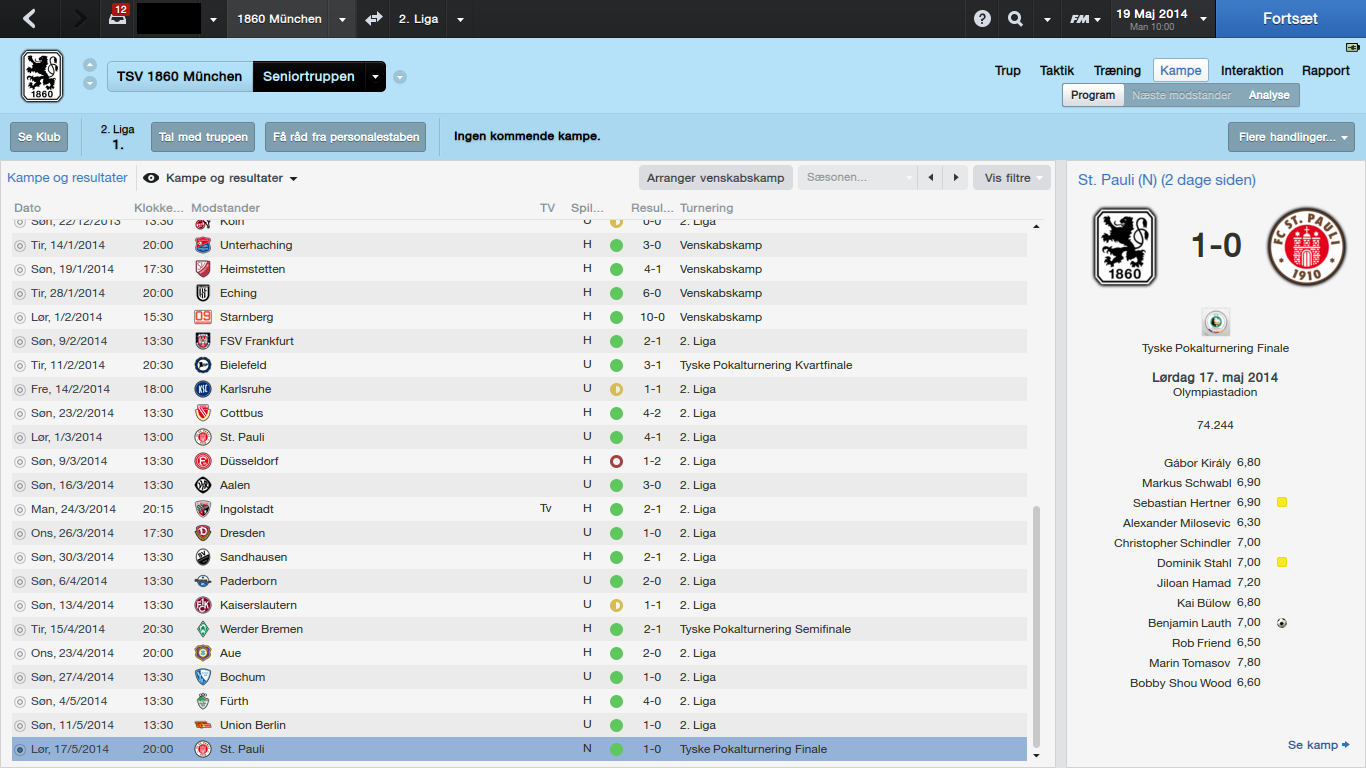The height and width of the screenshot is (768, 1366).
Task: Click the TSV 1860 München club crest
Action: (x=42, y=76)
